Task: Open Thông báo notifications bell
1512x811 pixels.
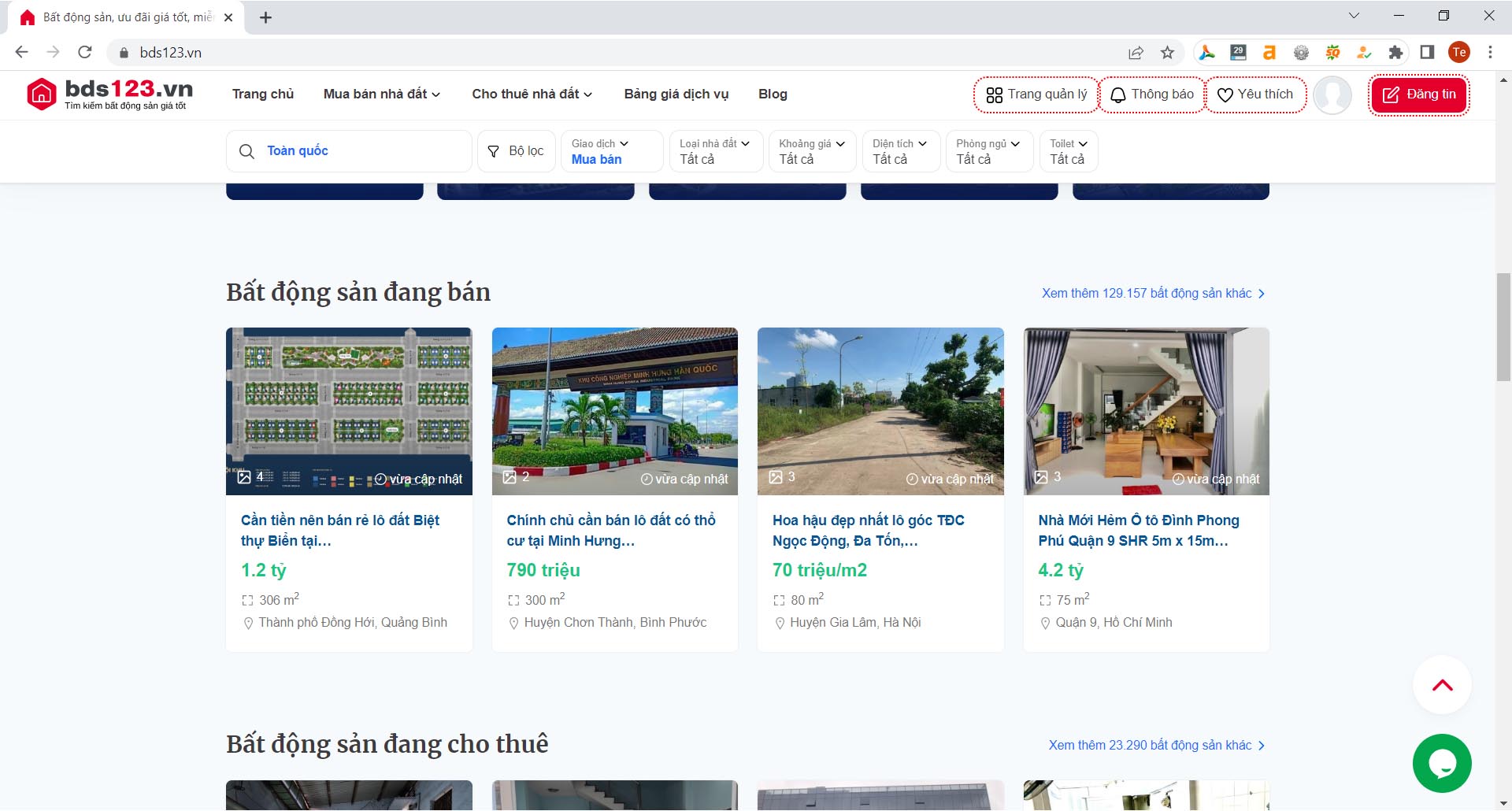Action: coord(1151,94)
